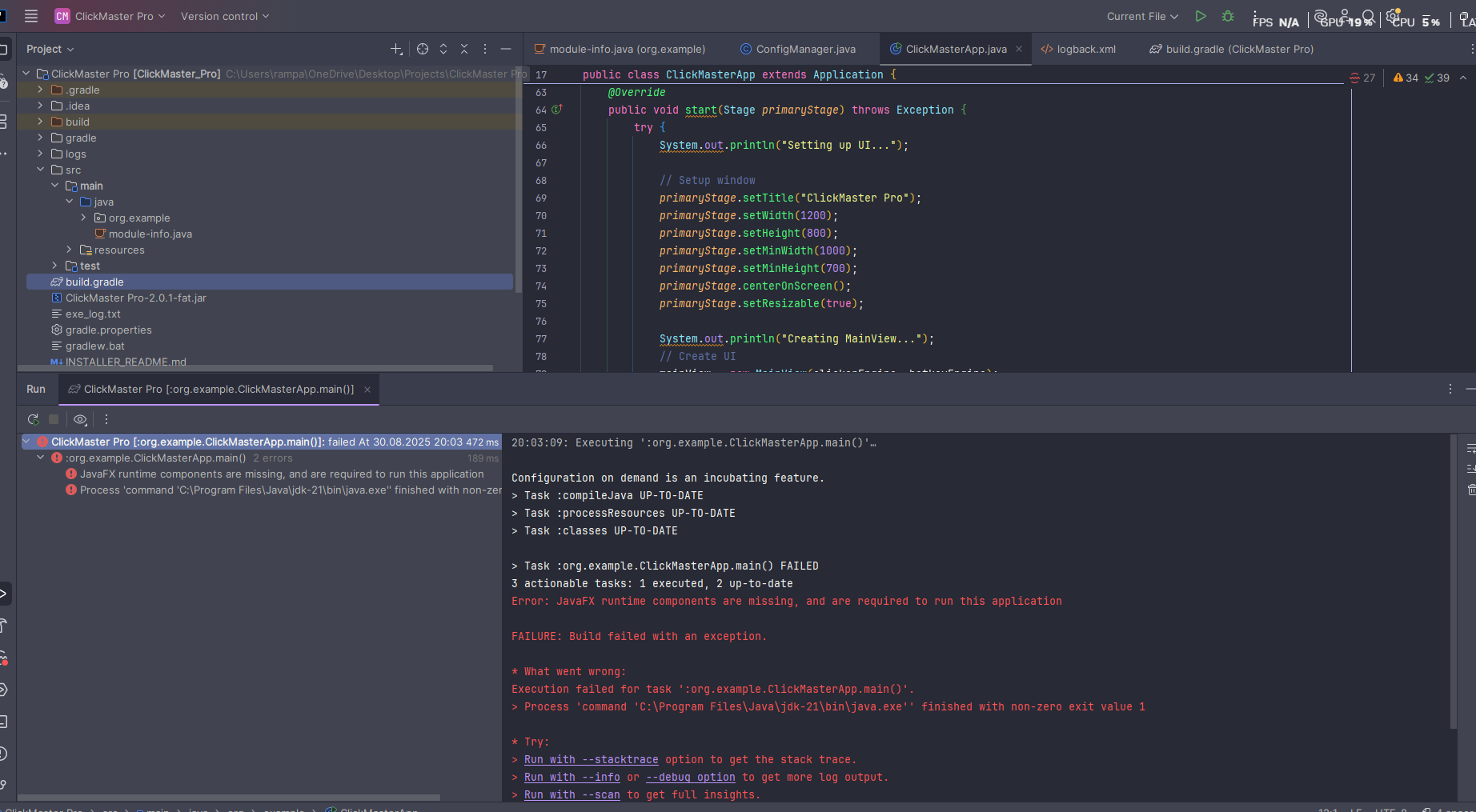Viewport: 1476px width, 812px height.
Task: Collapse the main() errors node
Action: pos(40,458)
